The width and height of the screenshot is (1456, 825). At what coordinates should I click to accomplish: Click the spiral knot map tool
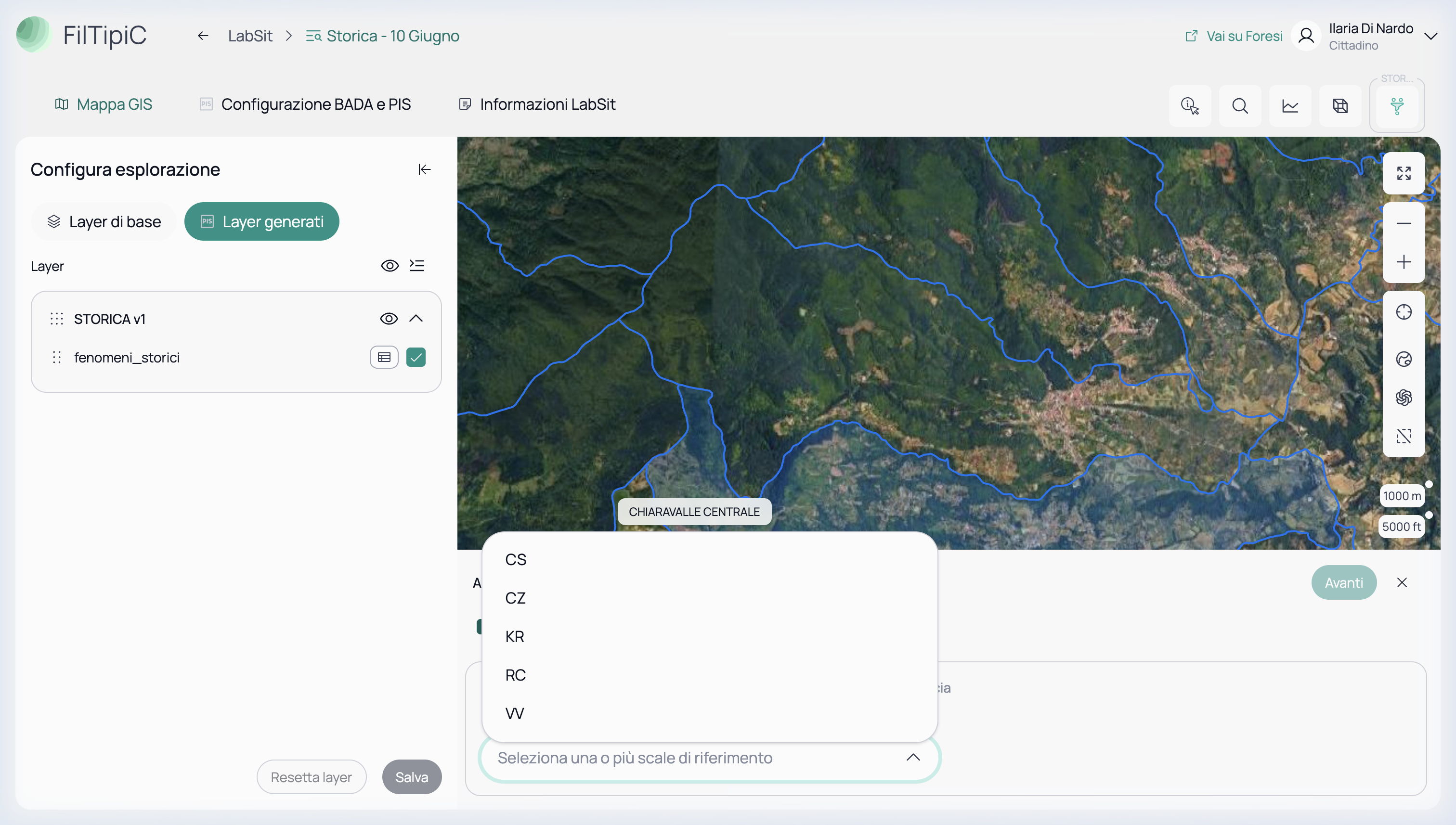pos(1404,398)
